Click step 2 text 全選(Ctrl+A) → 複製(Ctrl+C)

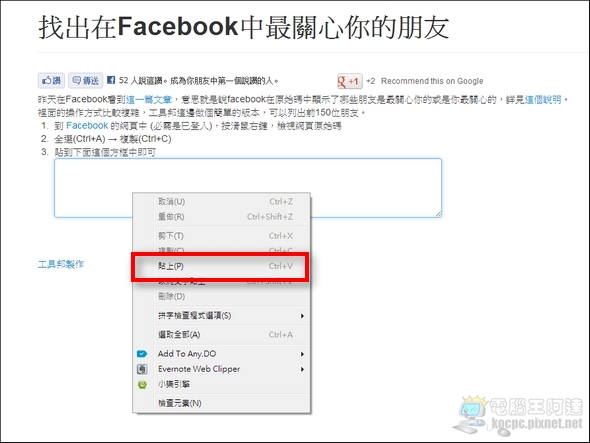point(113,139)
